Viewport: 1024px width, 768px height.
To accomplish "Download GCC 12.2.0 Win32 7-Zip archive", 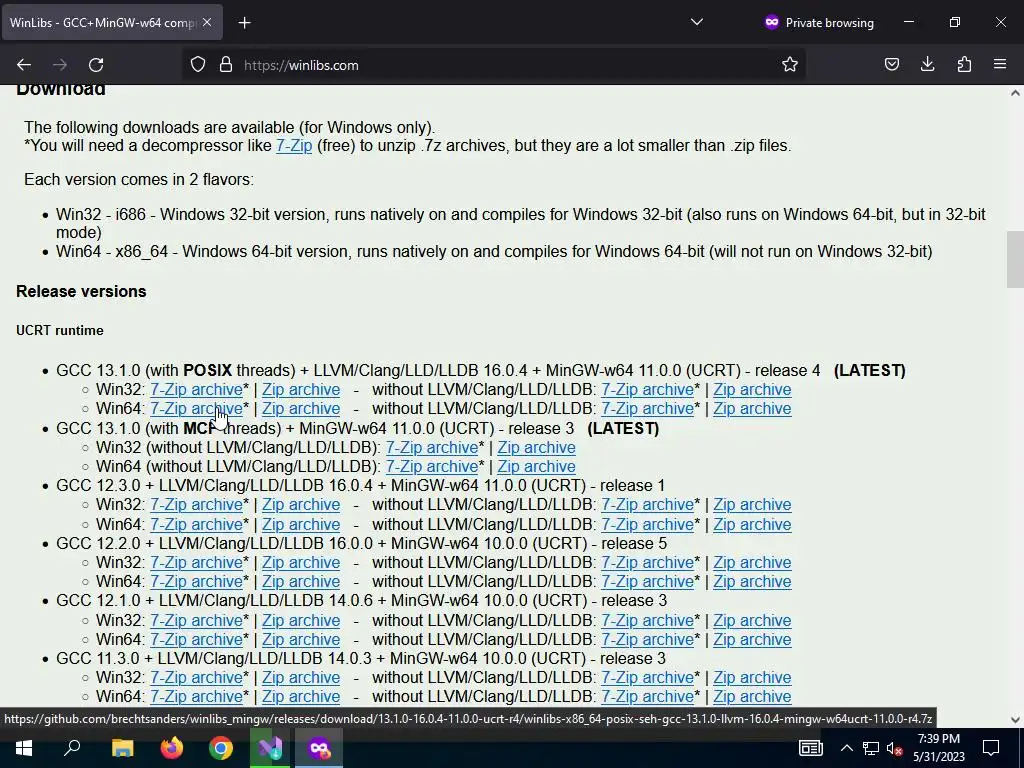I will (197, 562).
